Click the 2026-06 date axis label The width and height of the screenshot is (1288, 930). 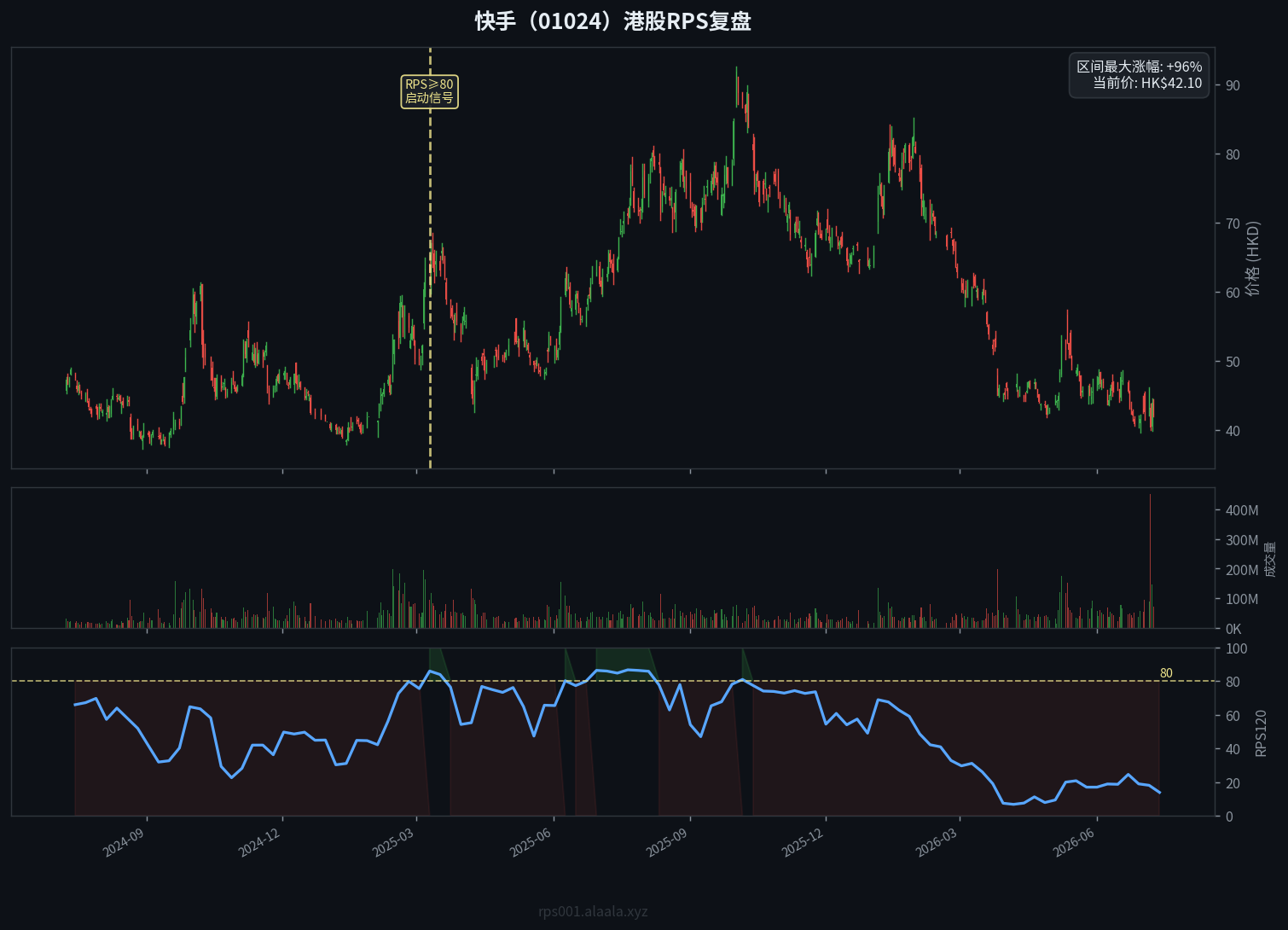(x=1074, y=842)
